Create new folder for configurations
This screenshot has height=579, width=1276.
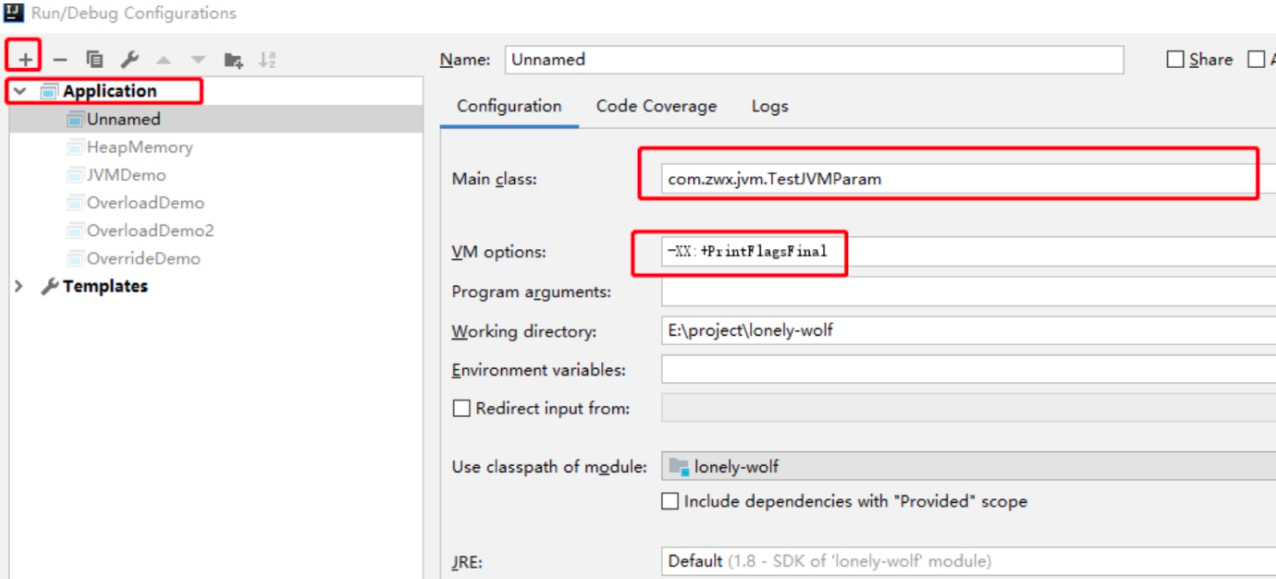(x=233, y=60)
